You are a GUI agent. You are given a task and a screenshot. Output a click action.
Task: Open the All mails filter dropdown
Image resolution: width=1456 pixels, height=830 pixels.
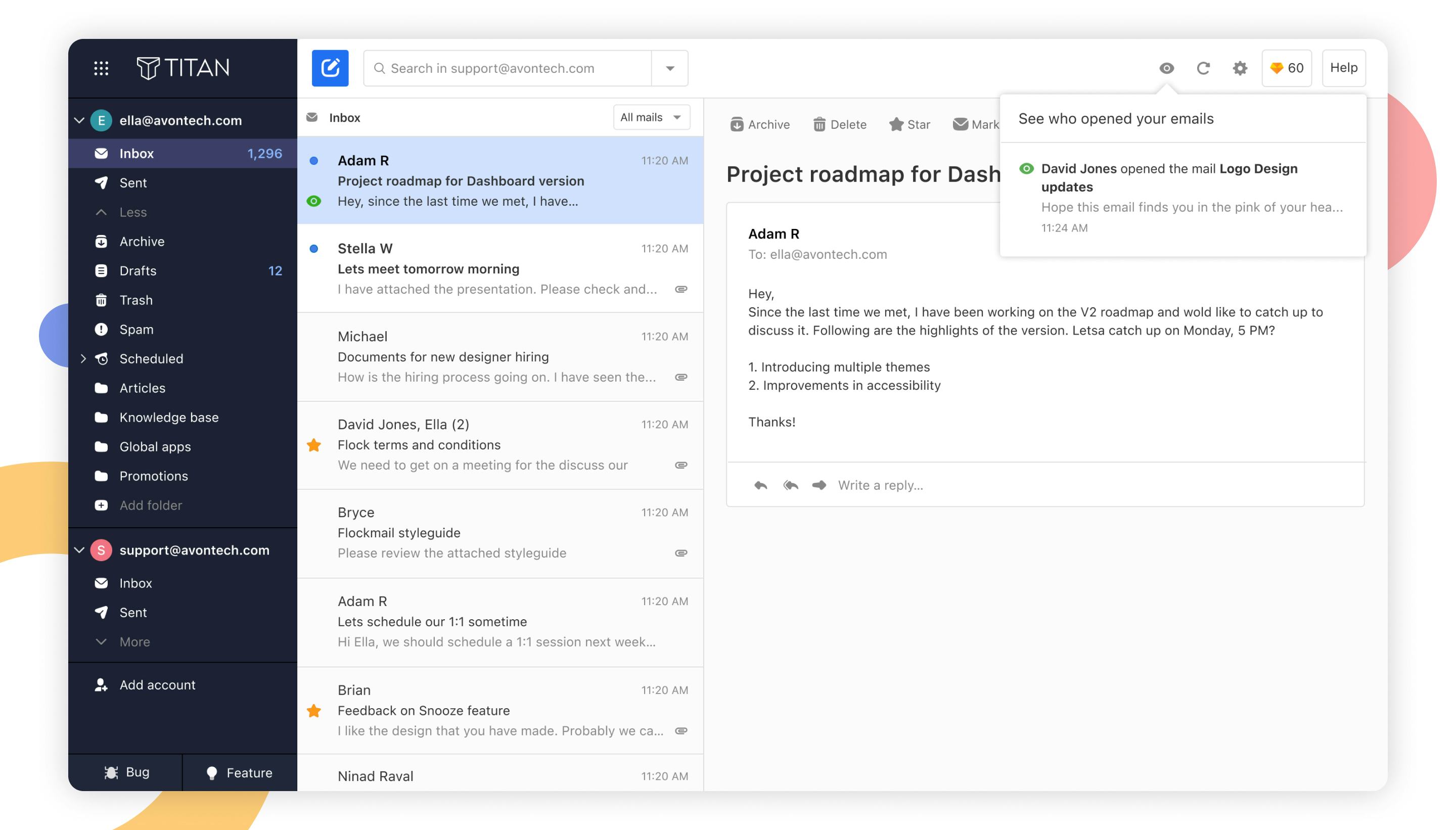pyautogui.click(x=651, y=117)
